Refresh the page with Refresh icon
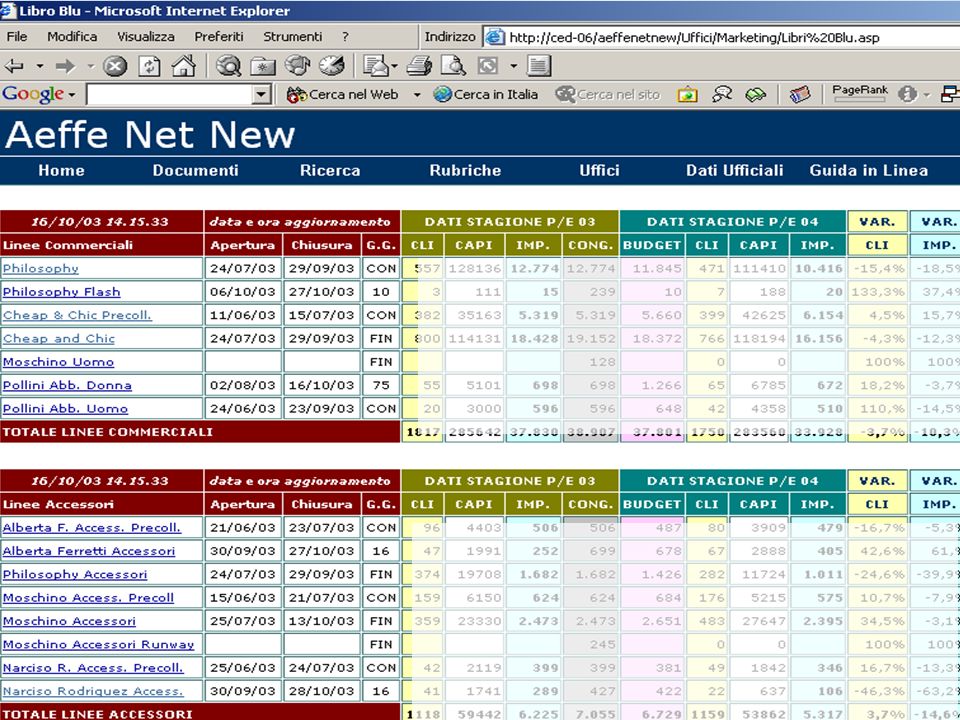 point(149,66)
